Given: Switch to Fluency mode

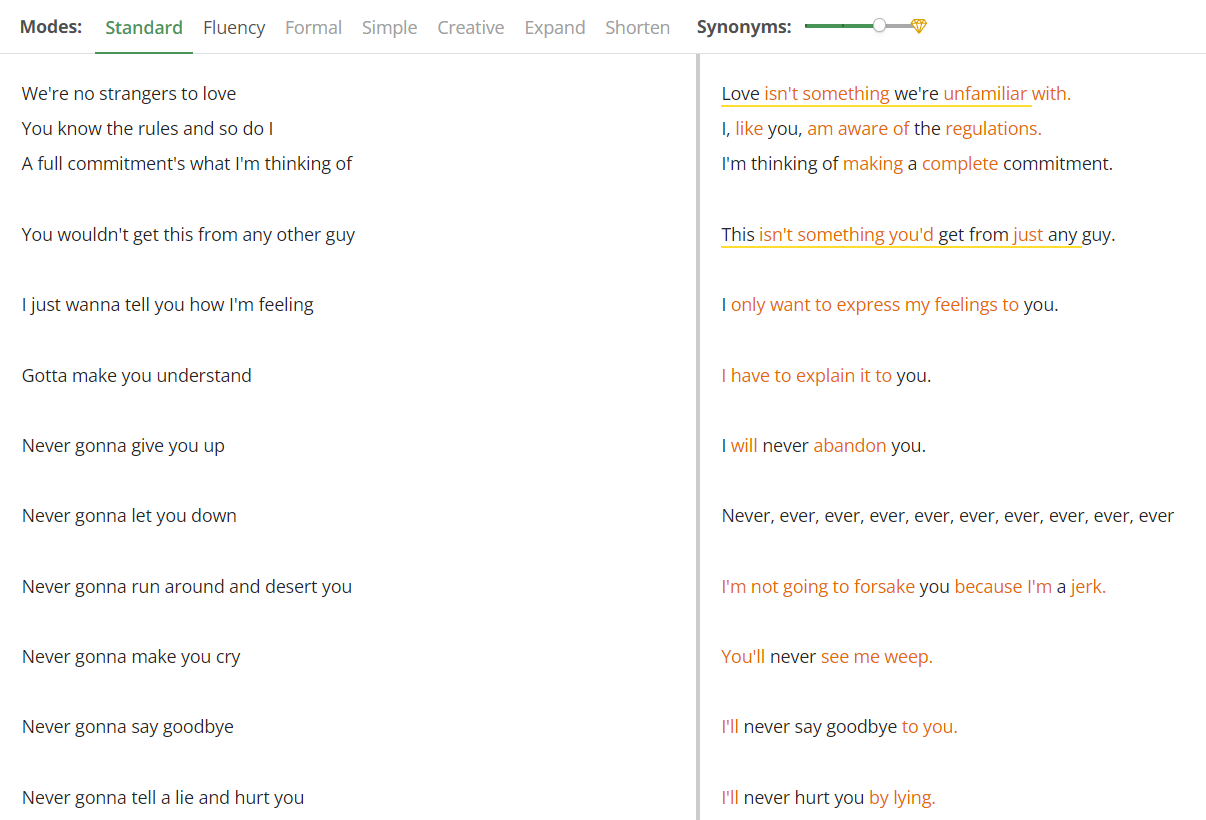Looking at the screenshot, I should pyautogui.click(x=234, y=27).
